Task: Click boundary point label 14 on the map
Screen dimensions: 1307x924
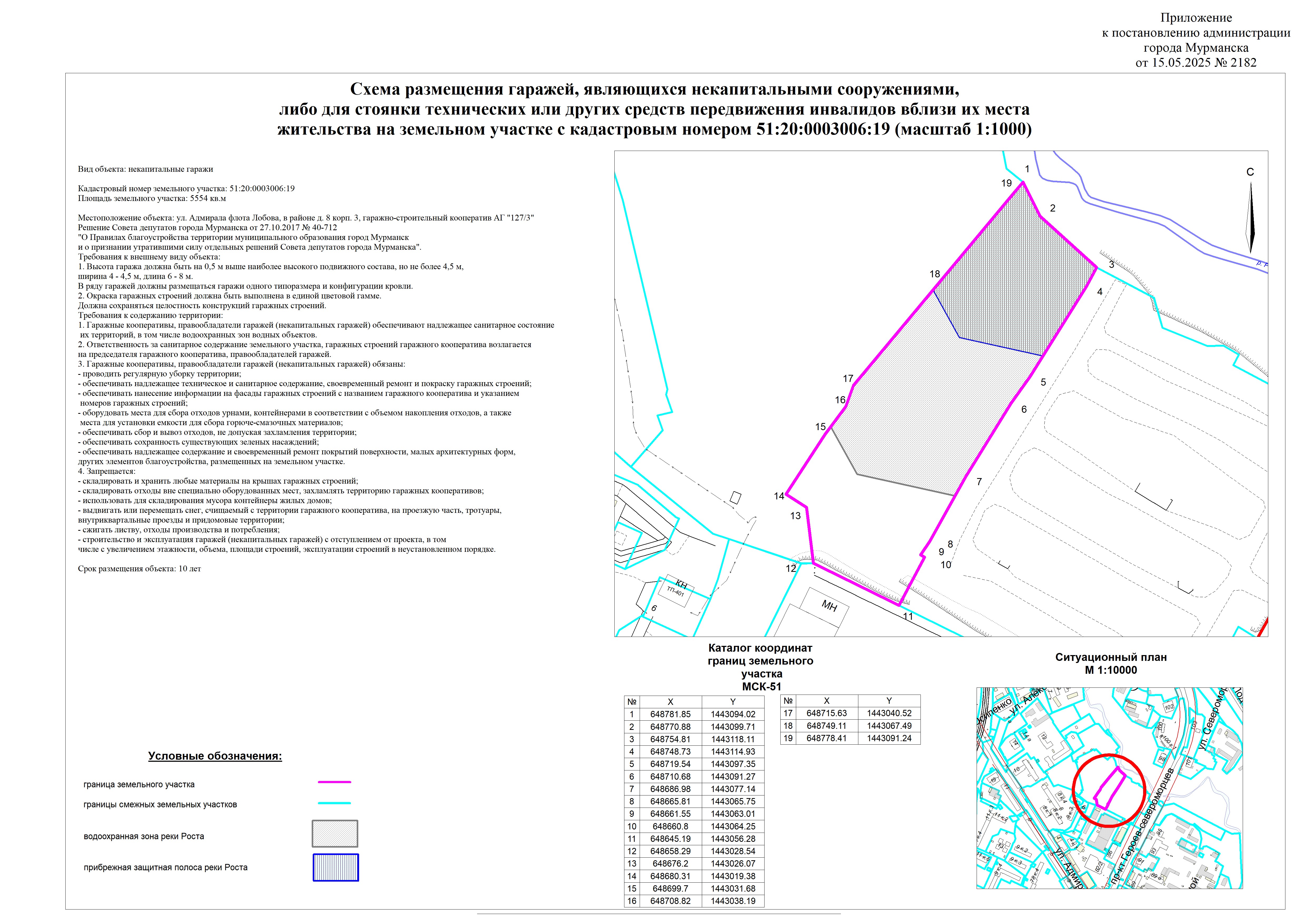Action: pos(779,496)
